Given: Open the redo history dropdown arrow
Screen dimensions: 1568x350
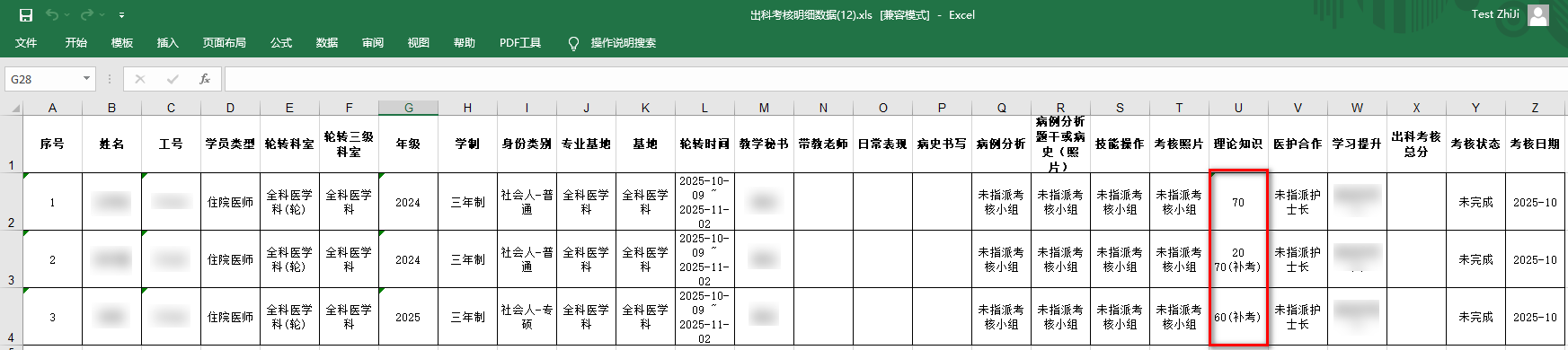Looking at the screenshot, I should 102,15.
